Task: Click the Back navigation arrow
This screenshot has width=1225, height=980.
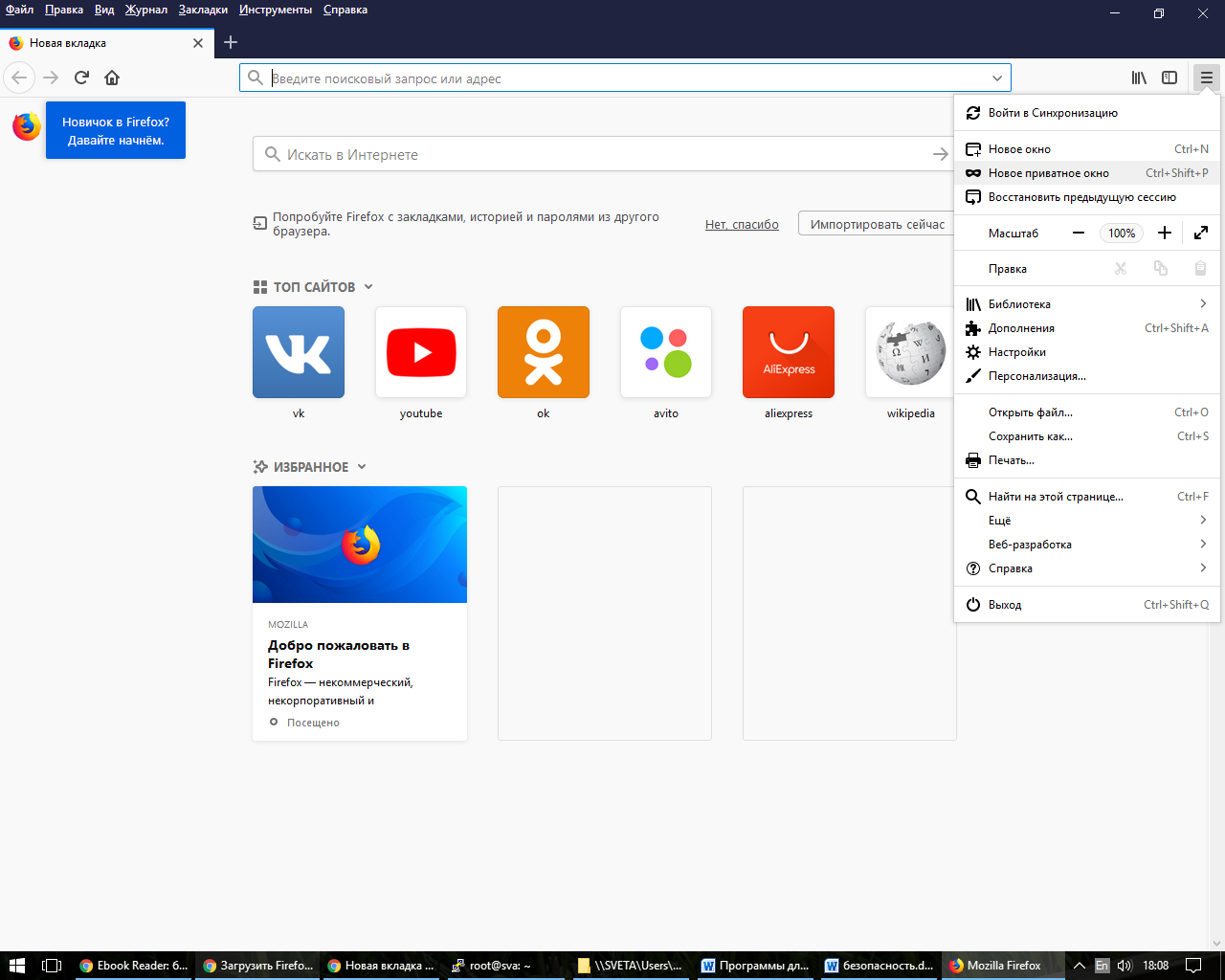Action: click(19, 78)
